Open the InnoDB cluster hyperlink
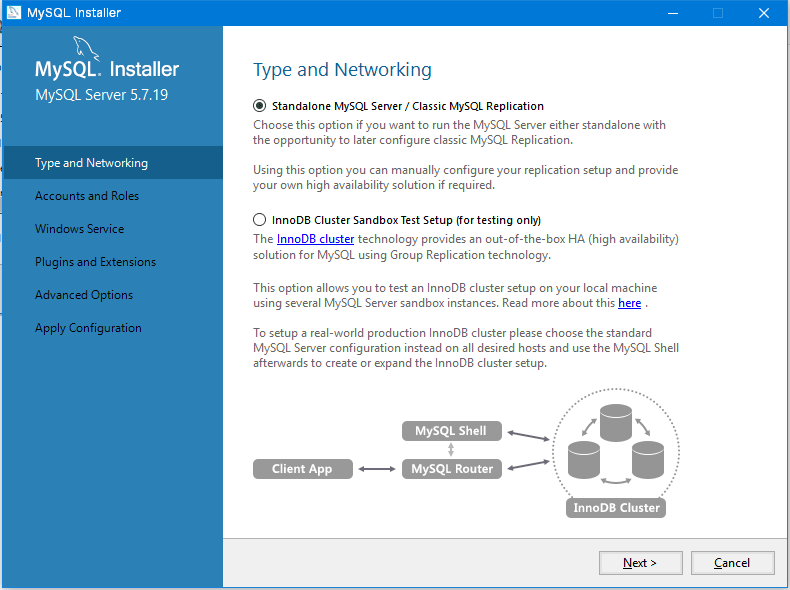 (315, 239)
